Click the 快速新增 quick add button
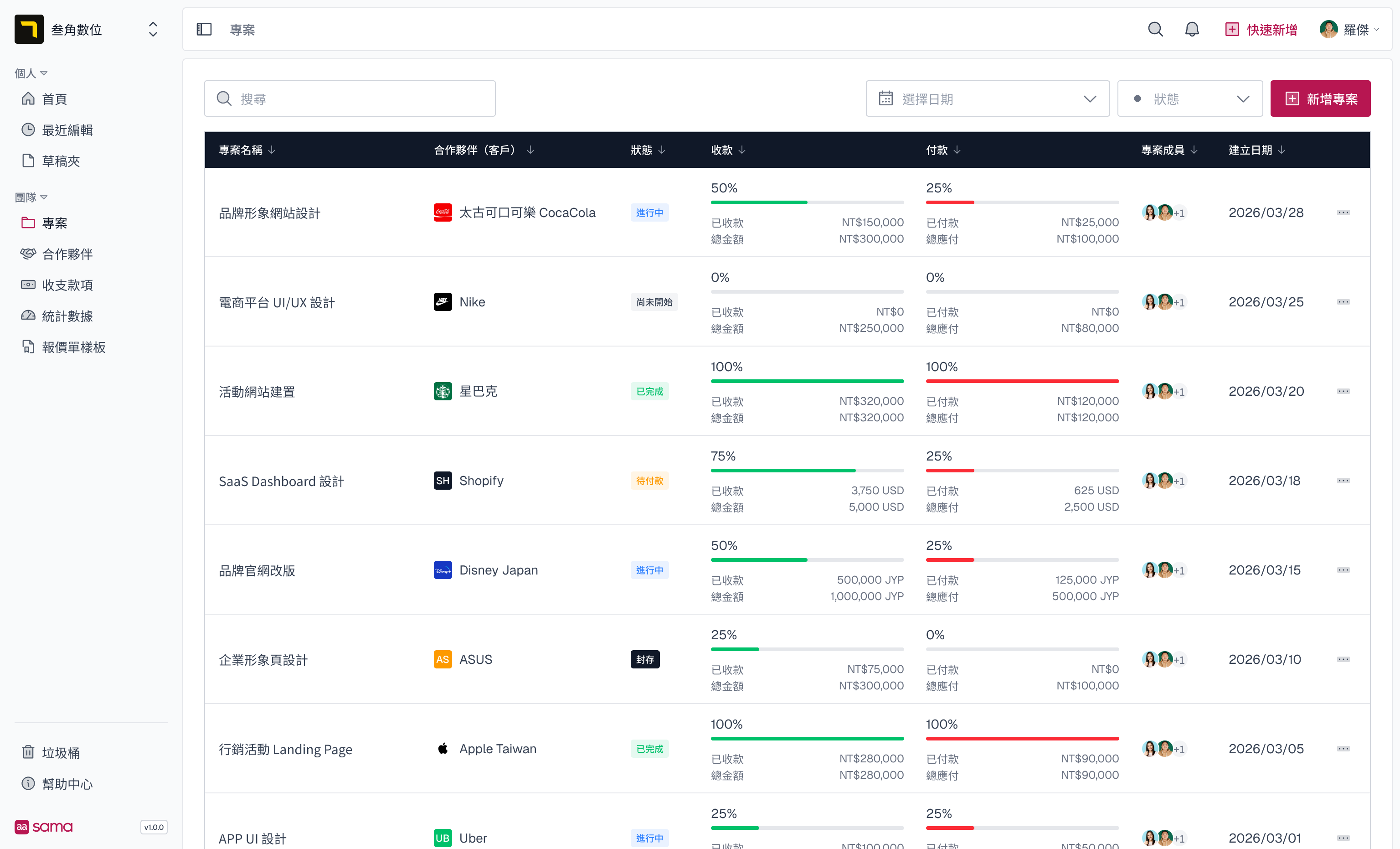 [1261, 30]
